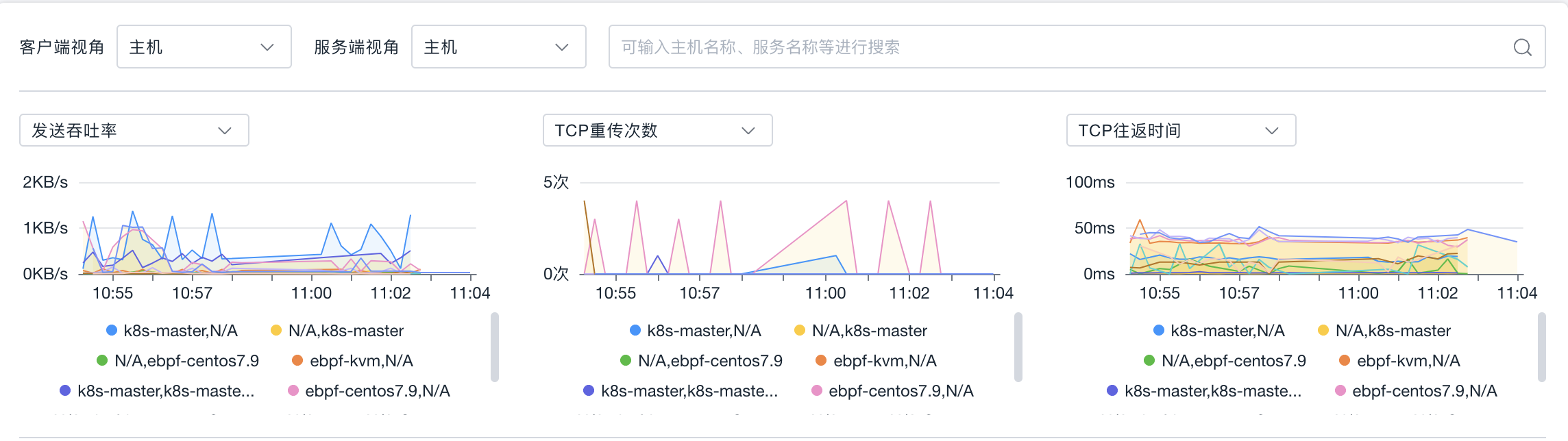Screen dimensions: 1568x441
Task: Click the search input for host names
Action: tap(1055, 47)
